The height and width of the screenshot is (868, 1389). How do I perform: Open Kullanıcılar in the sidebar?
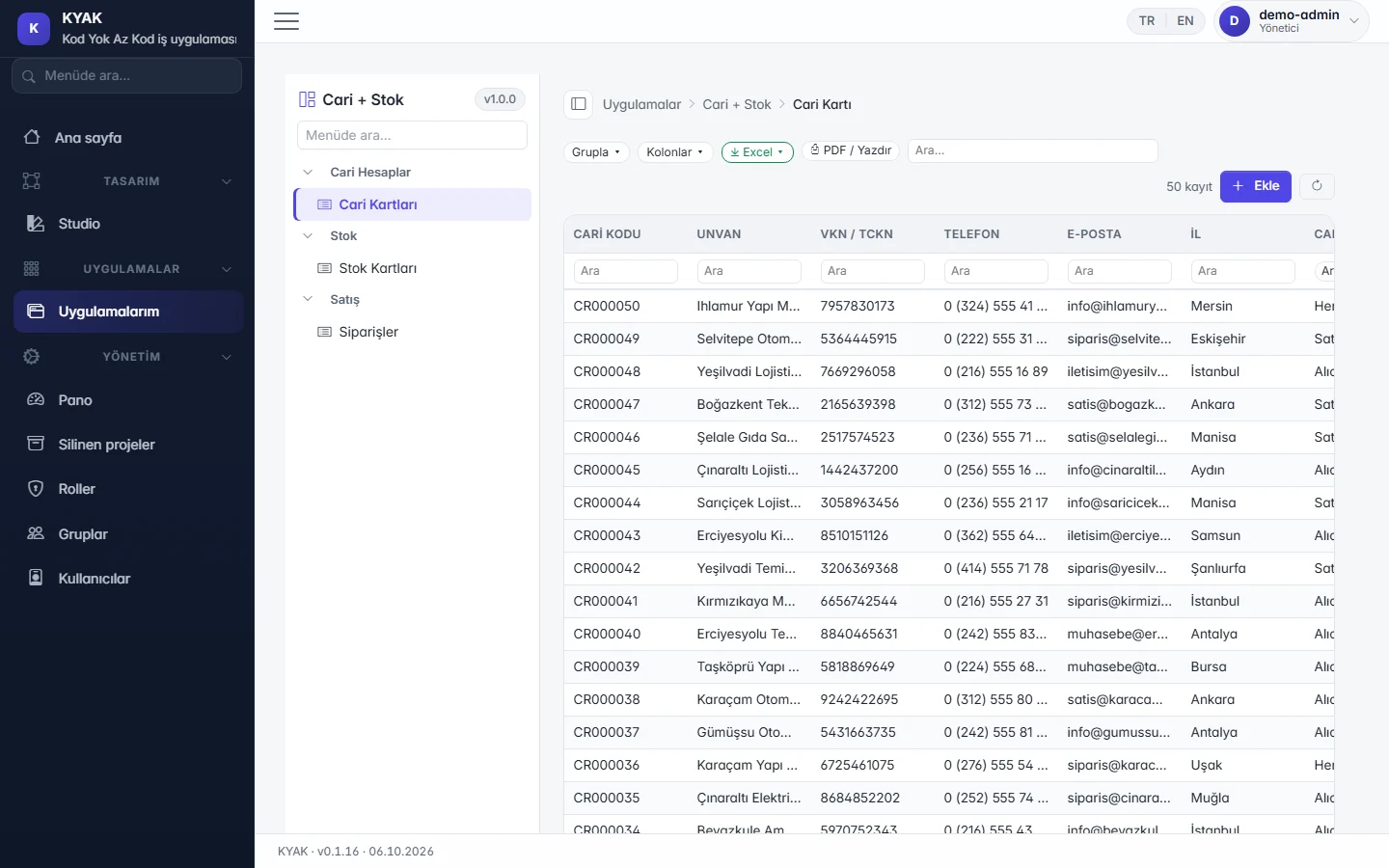pos(127,579)
